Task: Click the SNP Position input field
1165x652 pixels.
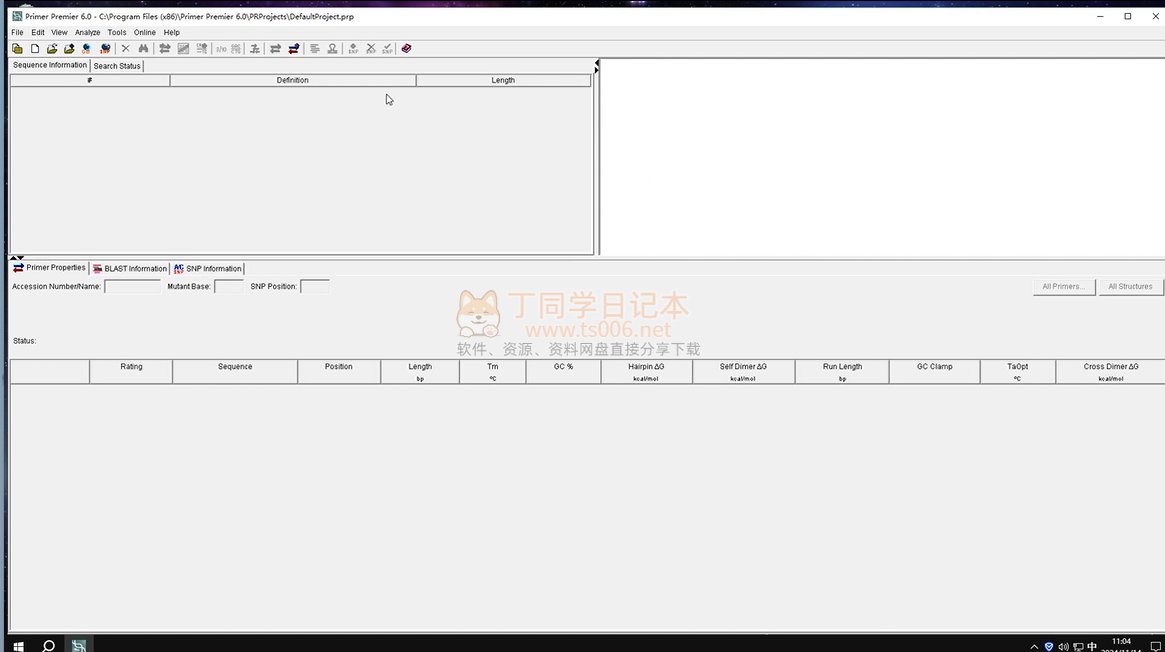Action: (x=314, y=286)
